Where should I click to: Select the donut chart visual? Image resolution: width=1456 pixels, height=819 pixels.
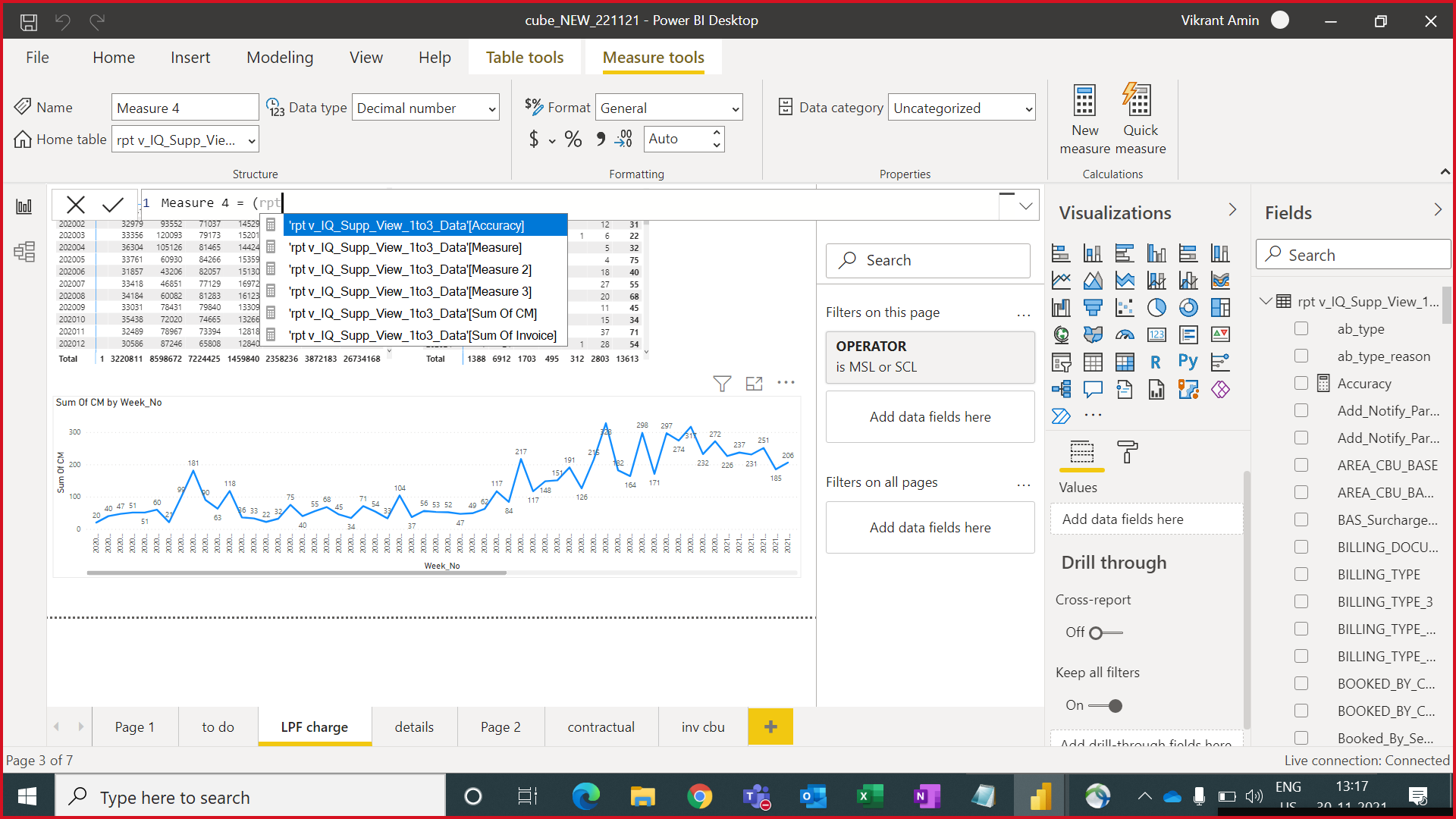click(1188, 308)
